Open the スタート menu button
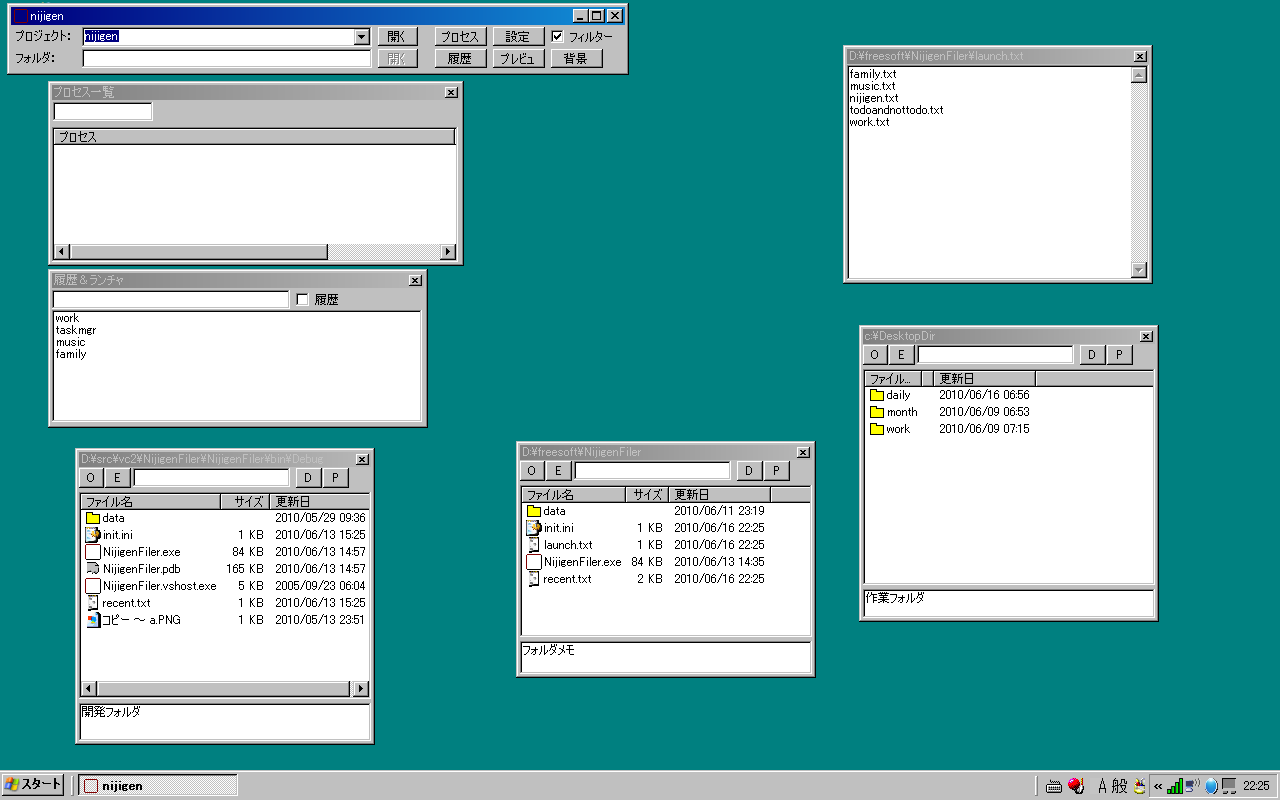 pyautogui.click(x=33, y=785)
